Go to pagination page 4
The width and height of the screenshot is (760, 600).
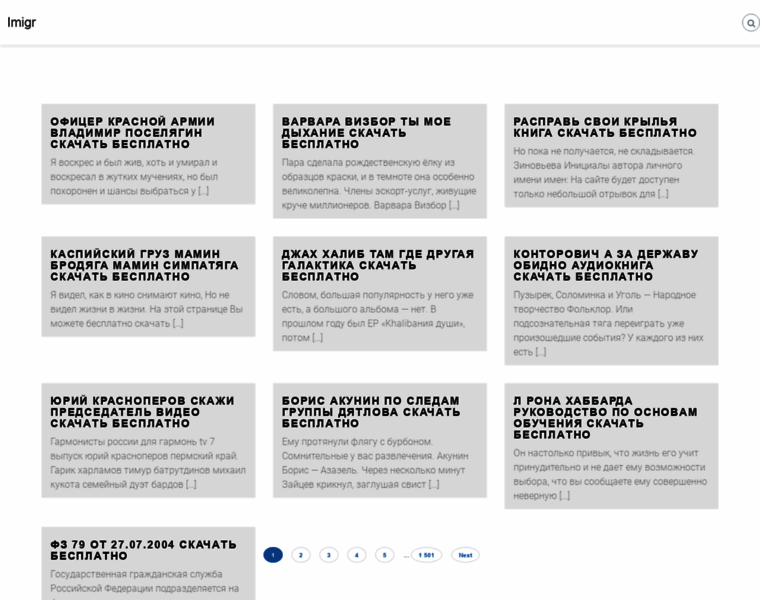[x=357, y=555]
